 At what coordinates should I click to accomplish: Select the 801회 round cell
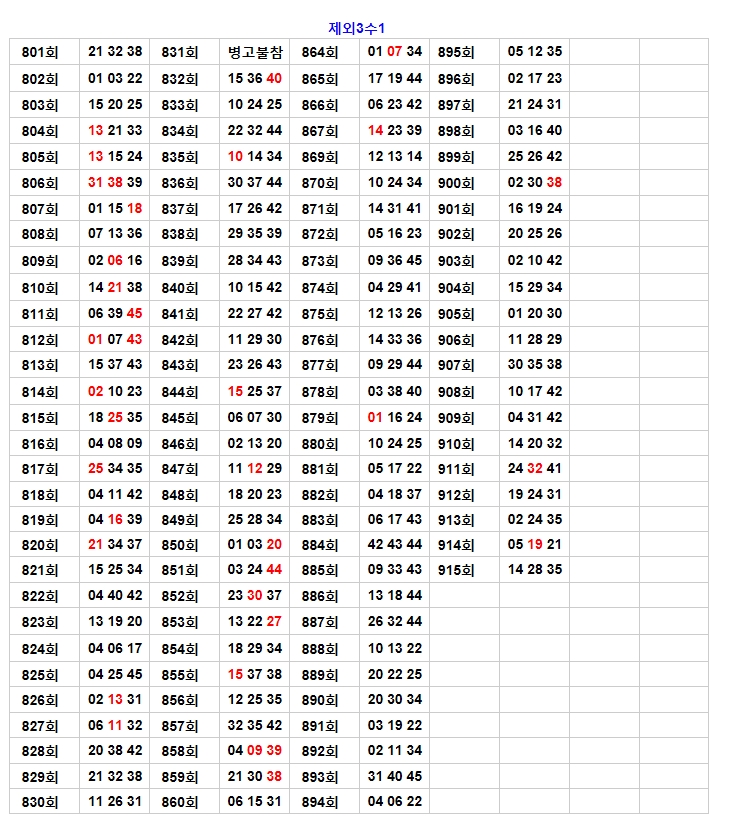tap(40, 52)
